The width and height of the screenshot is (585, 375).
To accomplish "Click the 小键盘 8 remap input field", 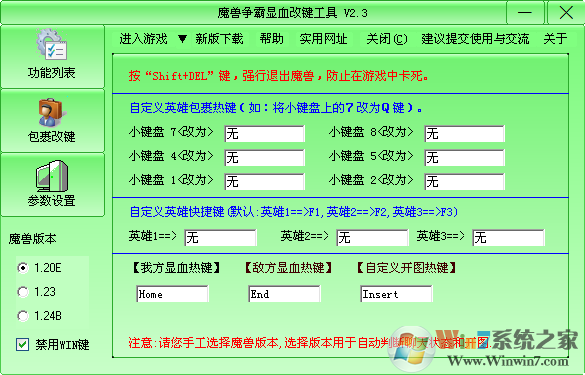I will 464,134.
